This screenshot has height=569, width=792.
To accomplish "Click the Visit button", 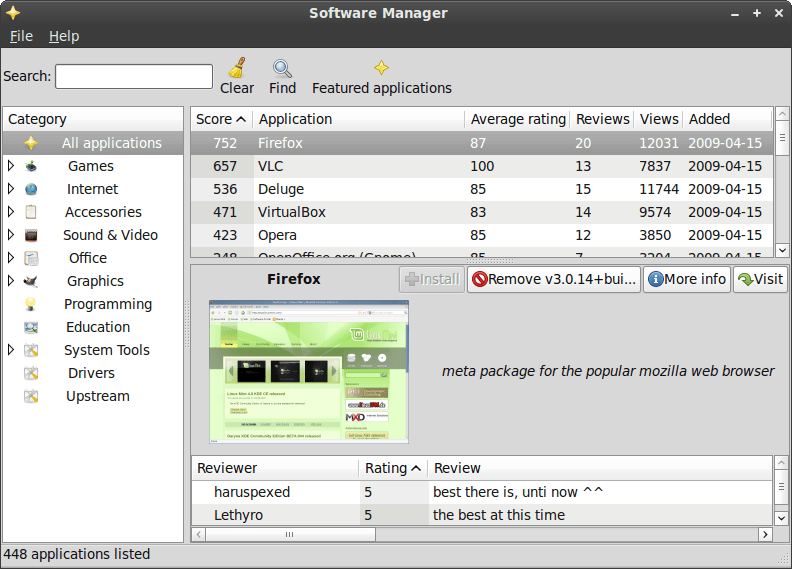I will (760, 279).
